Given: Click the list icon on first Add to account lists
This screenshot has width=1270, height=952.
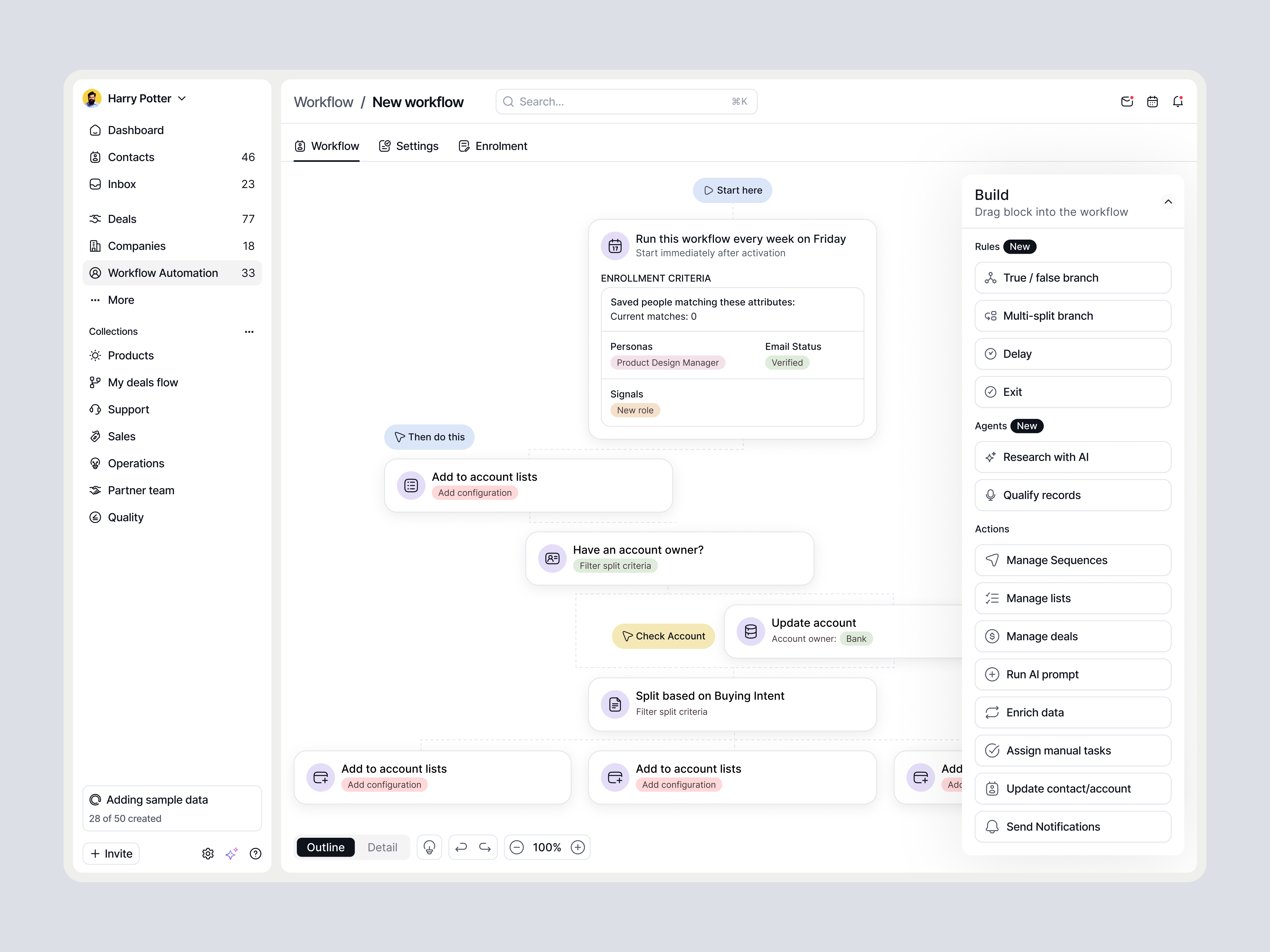Looking at the screenshot, I should (411, 486).
